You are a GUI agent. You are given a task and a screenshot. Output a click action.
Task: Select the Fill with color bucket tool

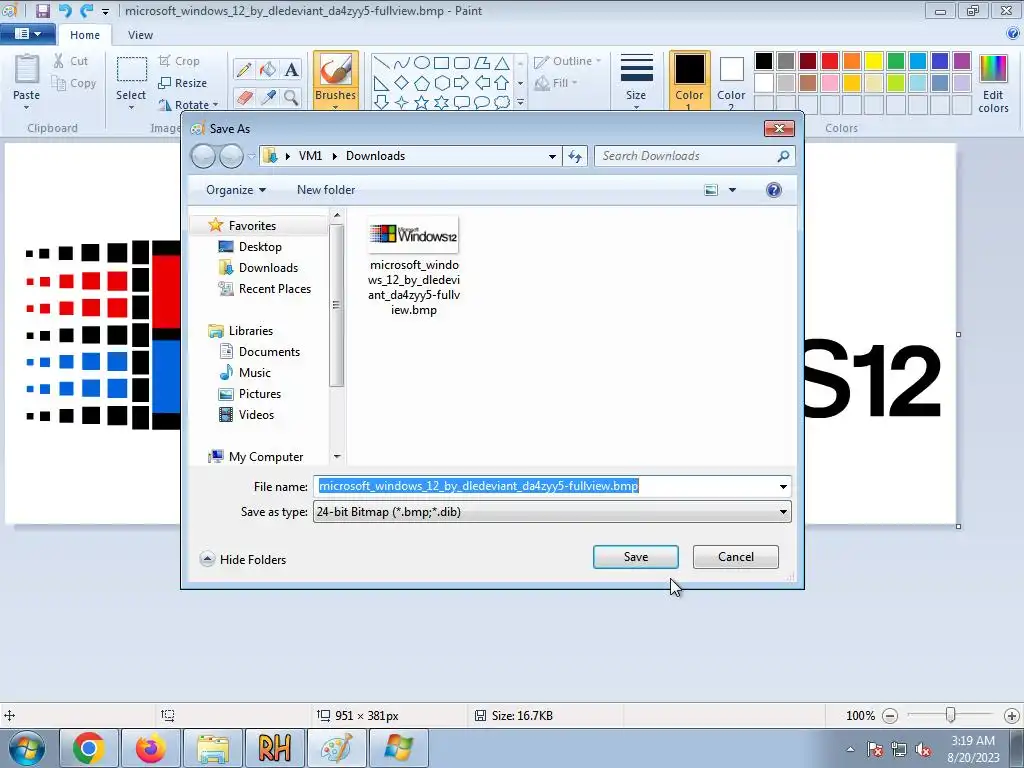pos(267,69)
